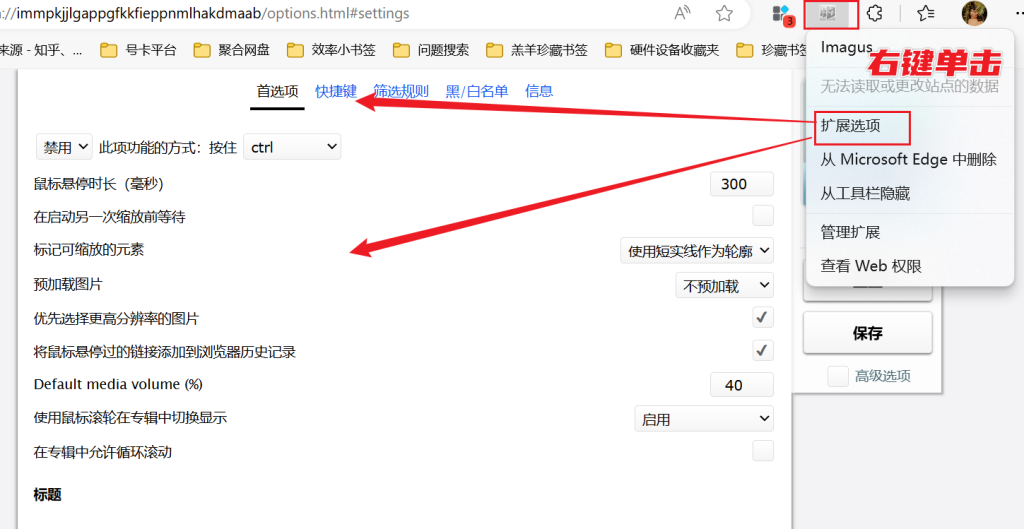Viewport: 1024px width, 529px height.
Task: Open the 不预加载 dropdown
Action: coord(724,285)
